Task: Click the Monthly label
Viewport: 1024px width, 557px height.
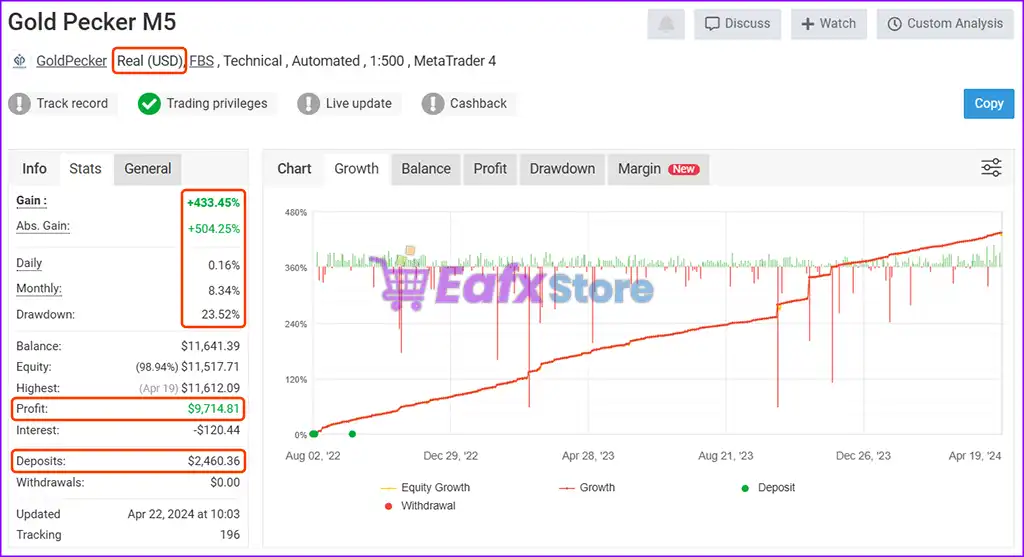Action: pos(39,289)
